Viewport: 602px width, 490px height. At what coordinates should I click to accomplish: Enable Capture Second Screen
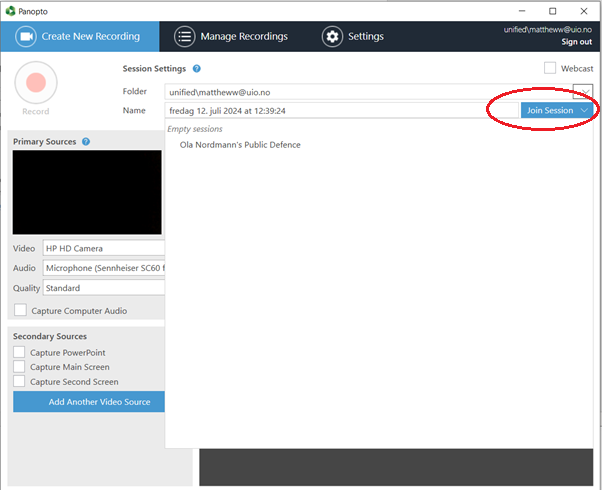(x=19, y=381)
